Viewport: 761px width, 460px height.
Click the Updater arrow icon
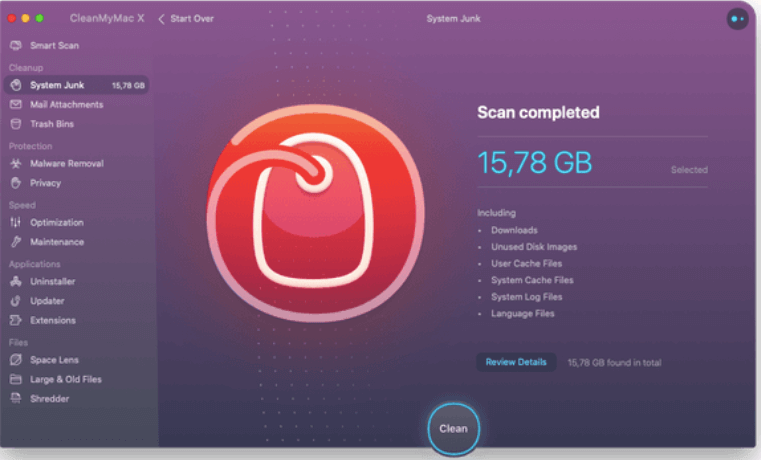click(x=16, y=301)
